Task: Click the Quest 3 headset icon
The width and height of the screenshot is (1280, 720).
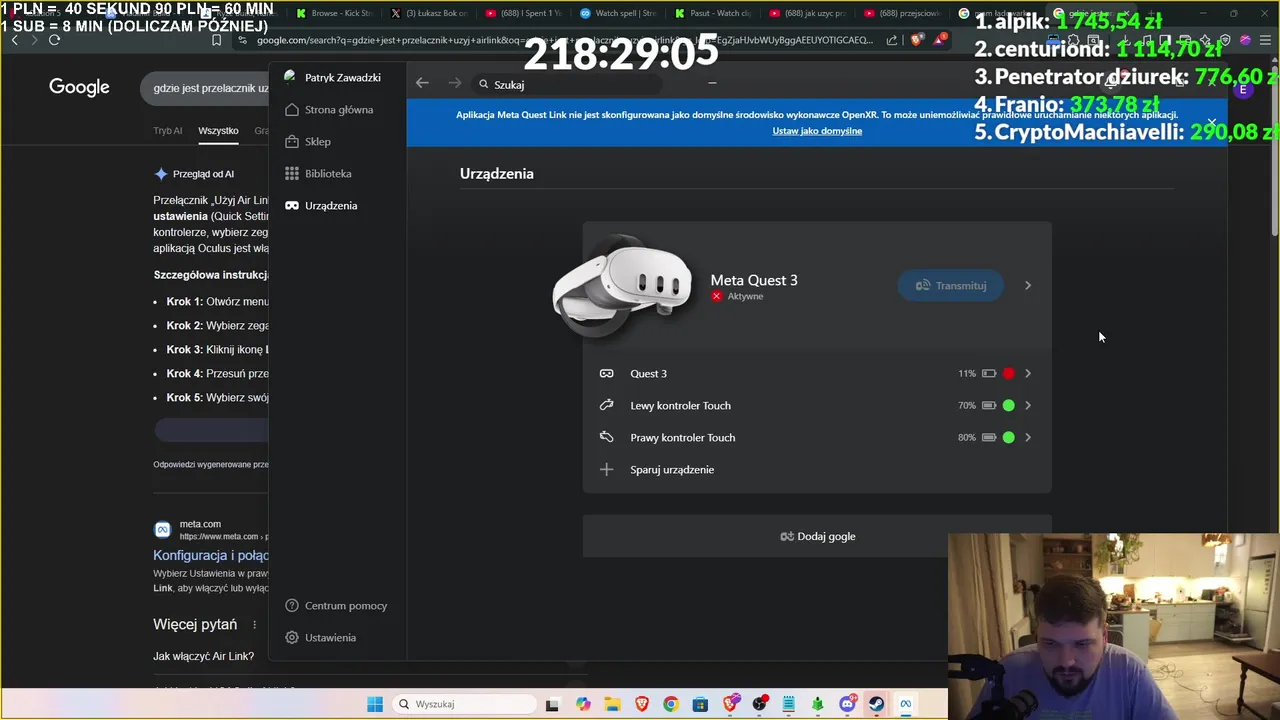Action: click(x=606, y=374)
